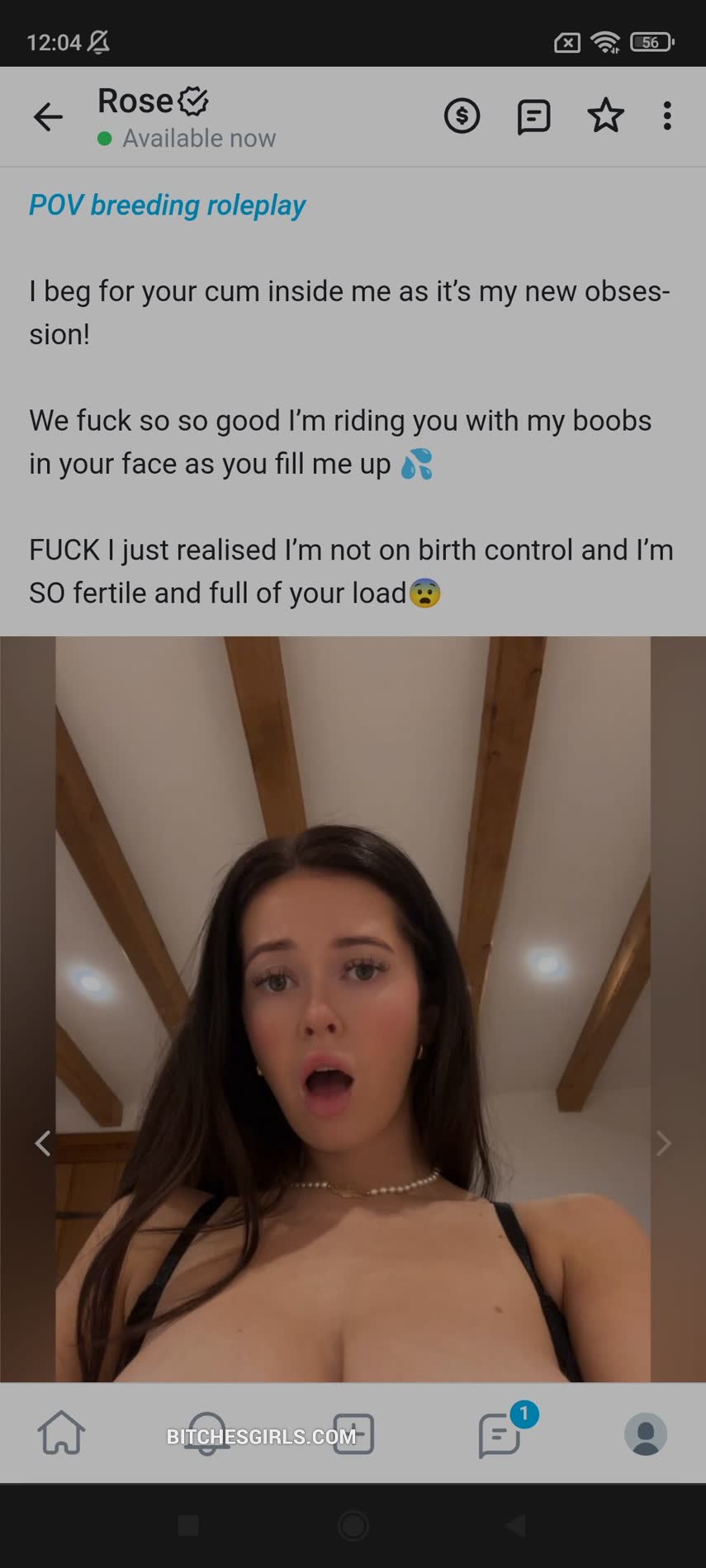This screenshot has height=1568, width=706.
Task: Open chat with the header message icon
Action: (x=533, y=117)
